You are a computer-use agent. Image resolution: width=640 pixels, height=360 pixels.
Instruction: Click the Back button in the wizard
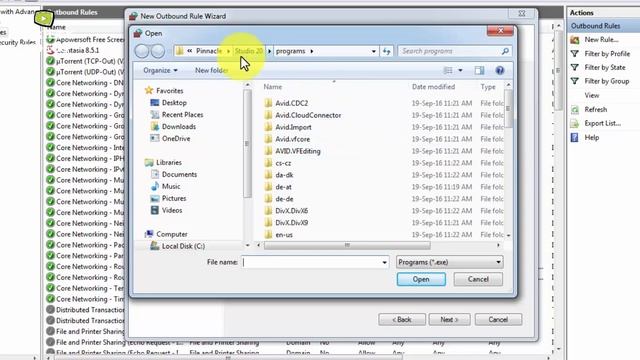point(402,320)
